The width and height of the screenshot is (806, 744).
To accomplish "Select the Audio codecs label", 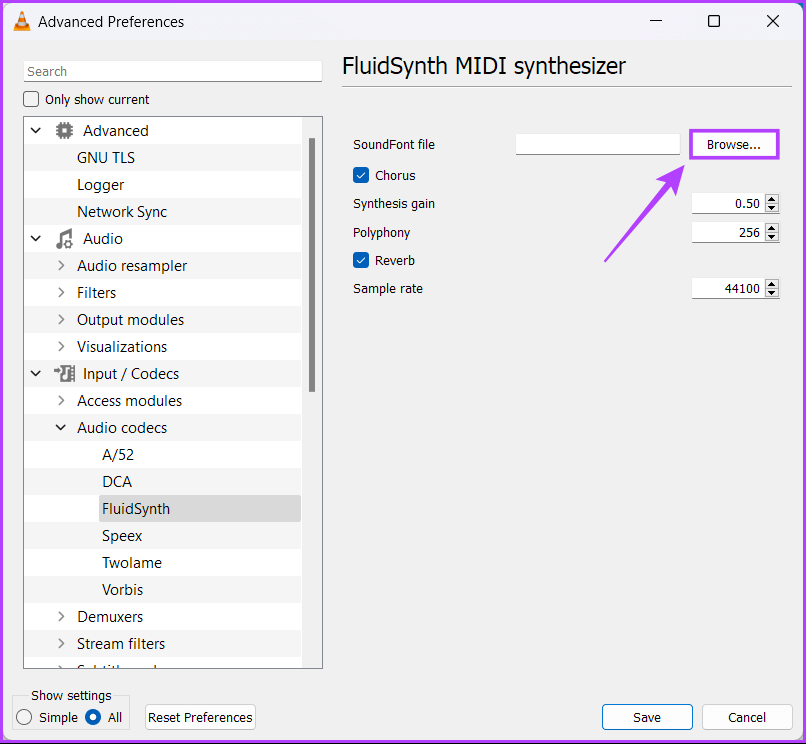I will [122, 428].
